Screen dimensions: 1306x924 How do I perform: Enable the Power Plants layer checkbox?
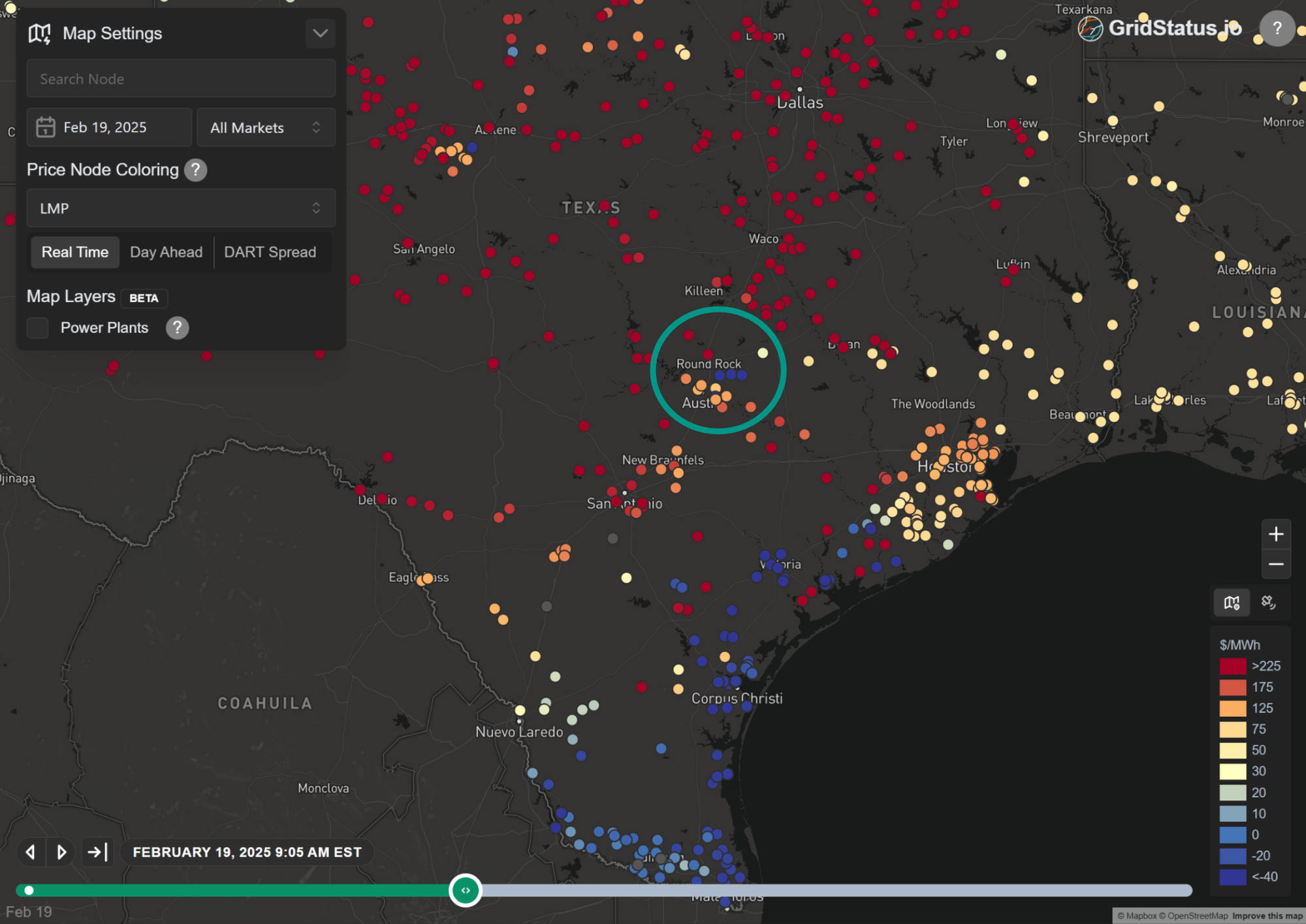click(x=38, y=328)
